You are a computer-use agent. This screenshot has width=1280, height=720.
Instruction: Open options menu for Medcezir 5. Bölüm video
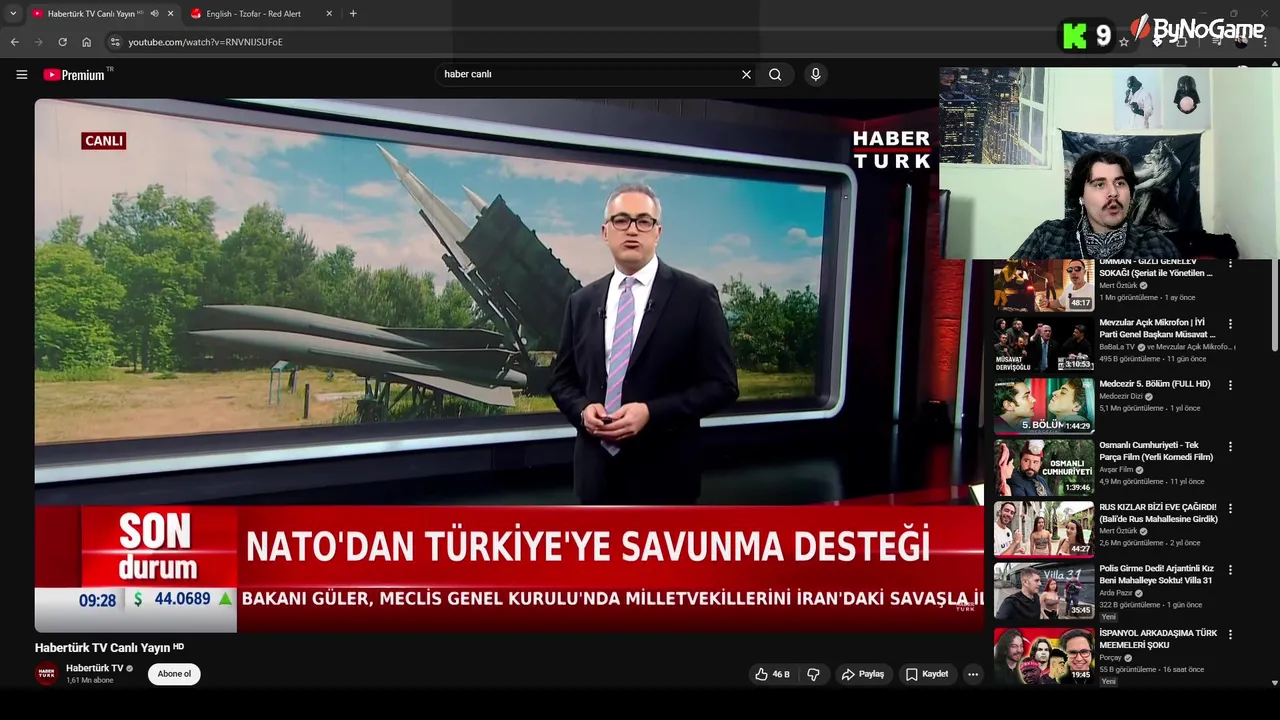click(x=1230, y=385)
